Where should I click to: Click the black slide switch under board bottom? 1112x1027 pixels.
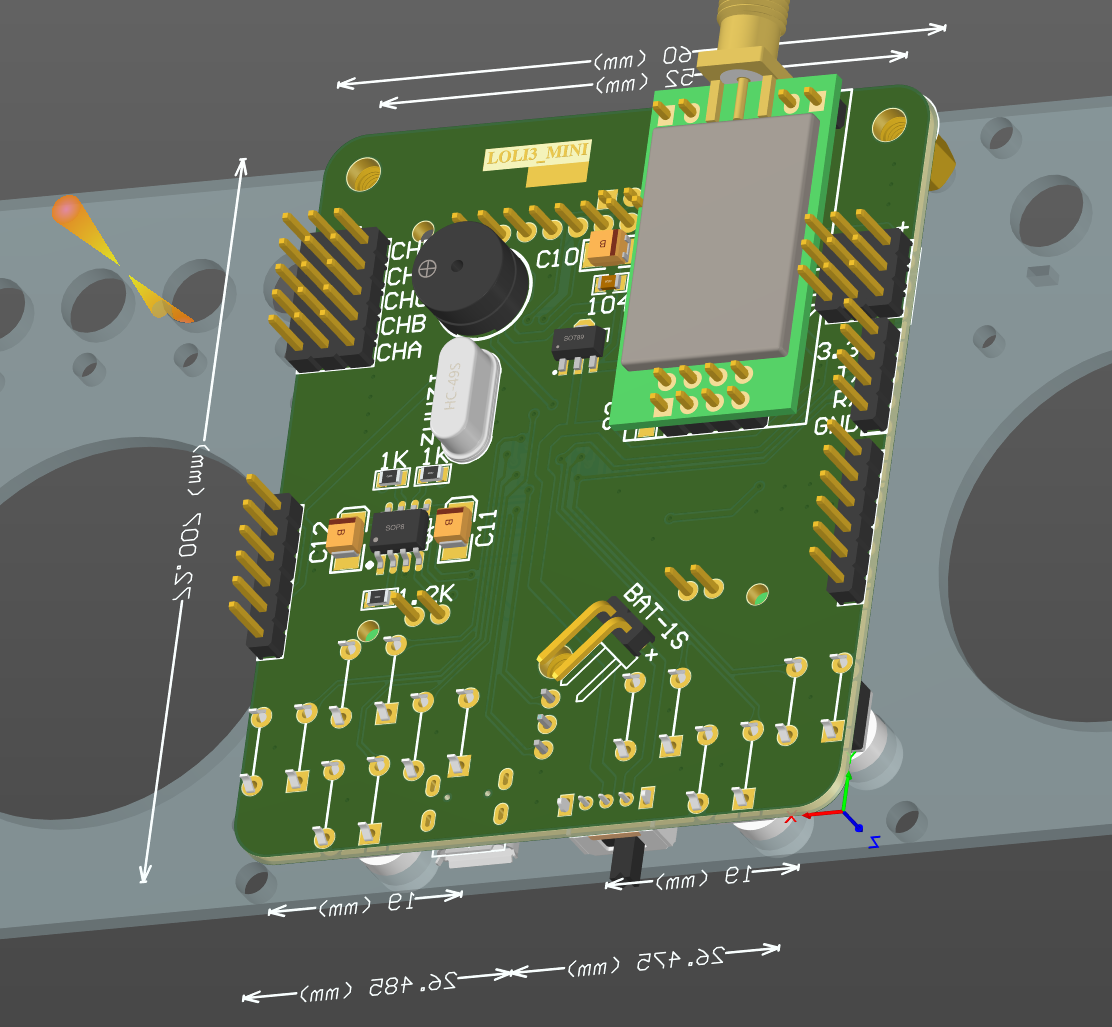(628, 860)
